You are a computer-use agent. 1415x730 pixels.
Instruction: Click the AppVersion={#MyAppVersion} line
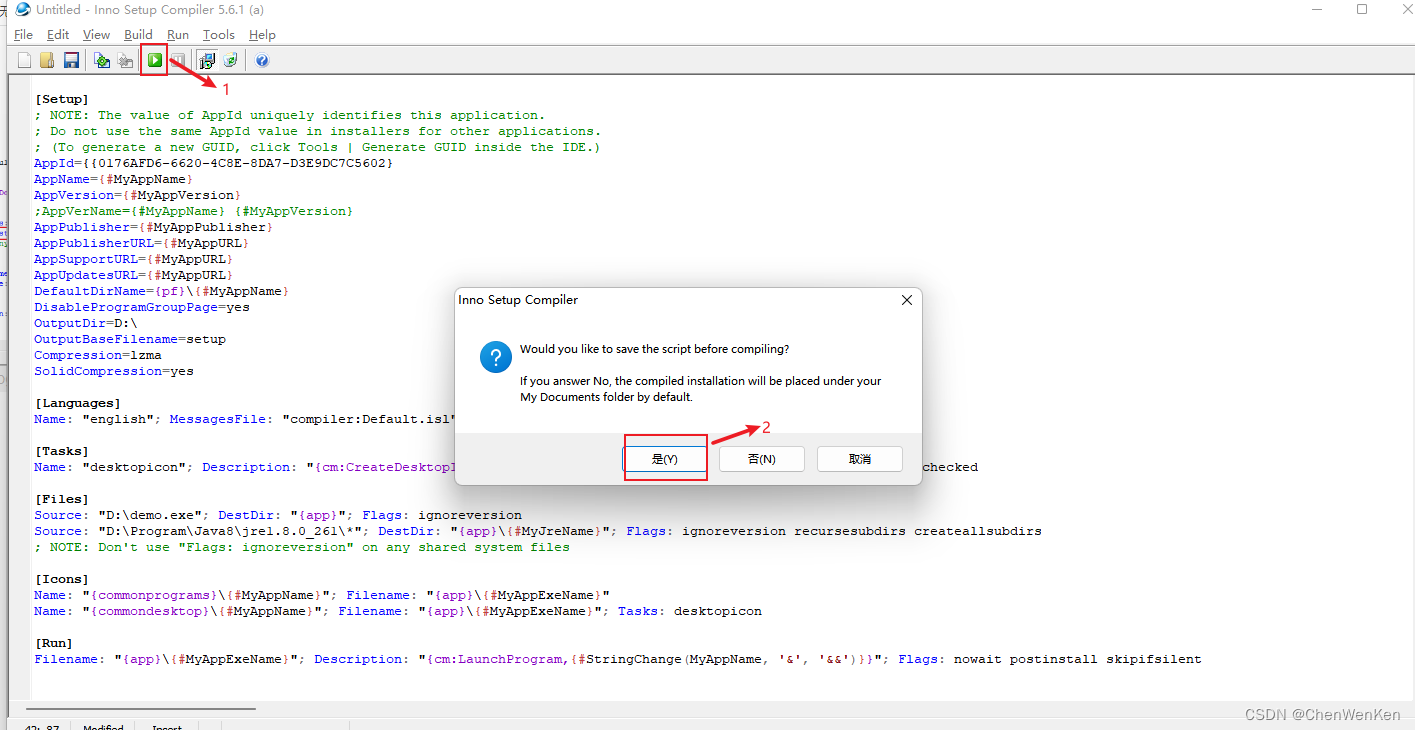(138, 195)
